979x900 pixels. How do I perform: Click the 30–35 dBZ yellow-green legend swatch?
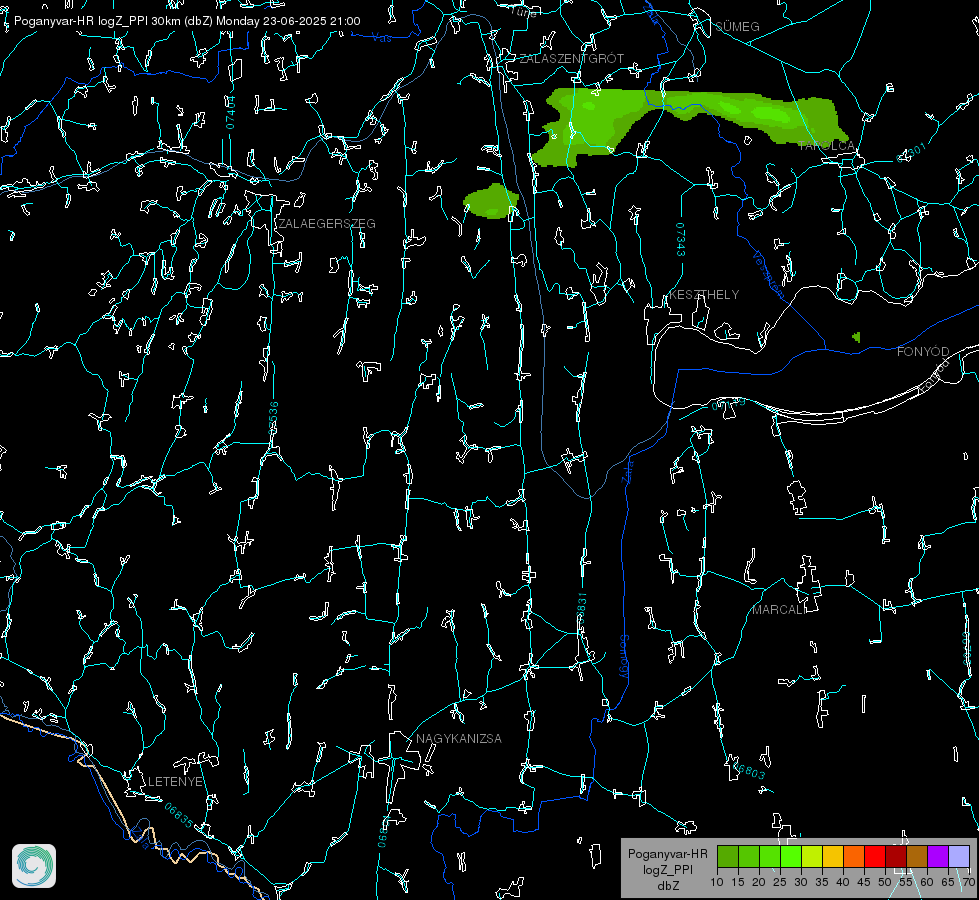tap(812, 856)
